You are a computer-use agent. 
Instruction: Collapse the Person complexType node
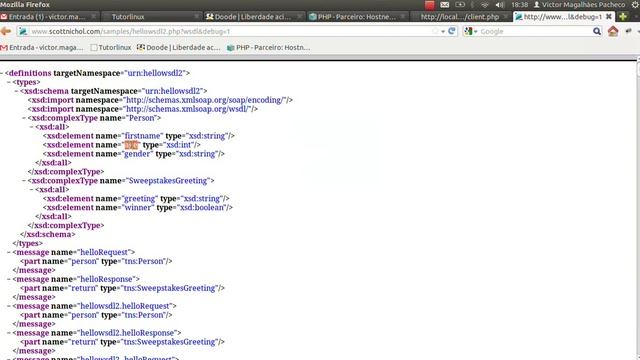[x=24, y=118]
